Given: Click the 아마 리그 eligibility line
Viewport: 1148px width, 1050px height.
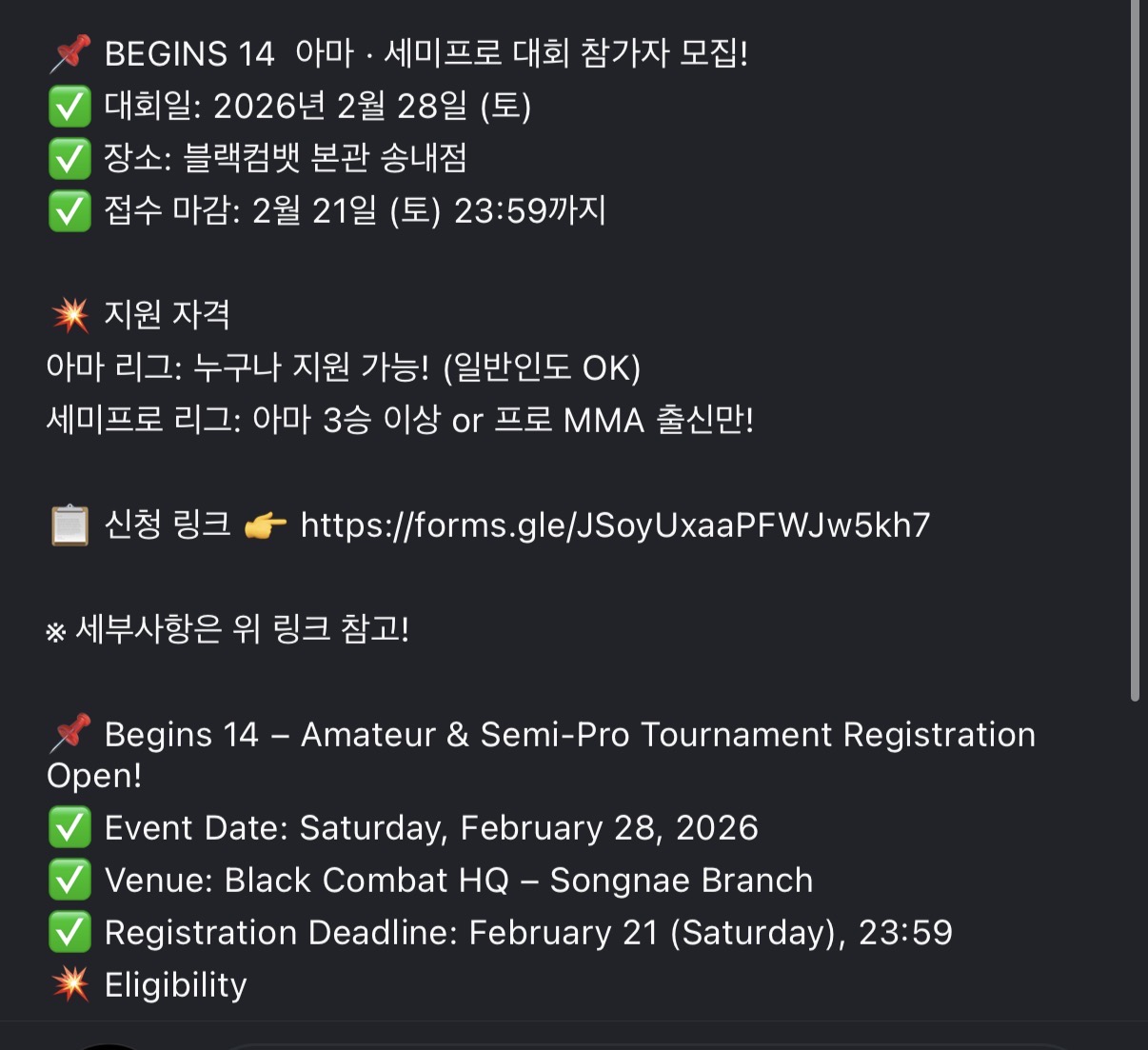Looking at the screenshot, I should (343, 367).
